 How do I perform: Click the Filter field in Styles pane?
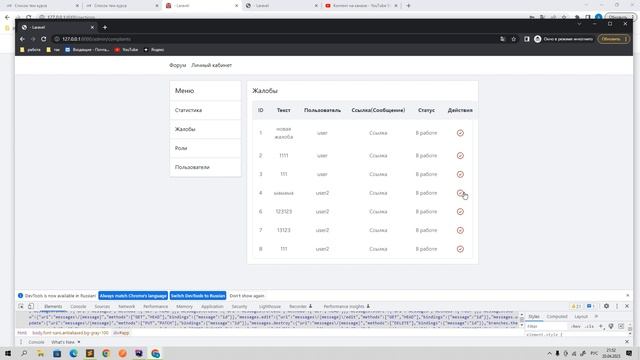click(546, 326)
